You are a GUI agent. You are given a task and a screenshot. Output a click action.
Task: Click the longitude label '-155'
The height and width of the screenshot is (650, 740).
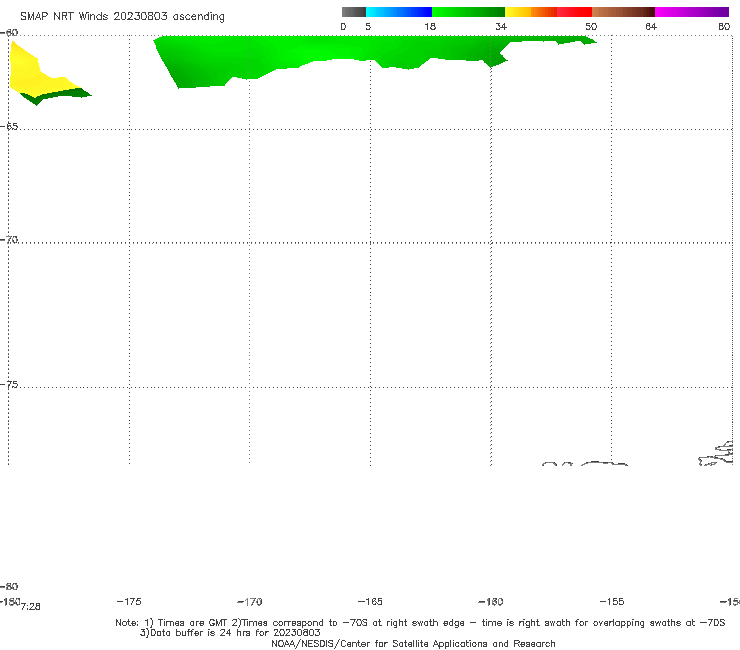612,601
